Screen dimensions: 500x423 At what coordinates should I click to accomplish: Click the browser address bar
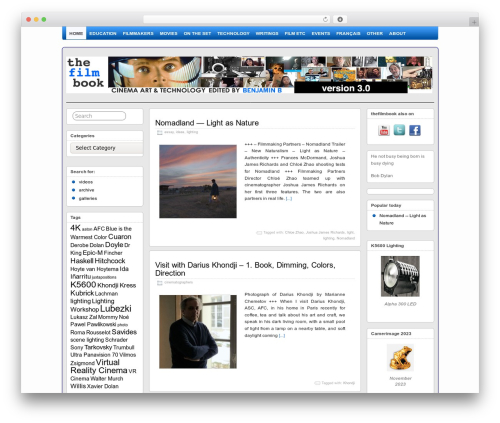(237, 19)
